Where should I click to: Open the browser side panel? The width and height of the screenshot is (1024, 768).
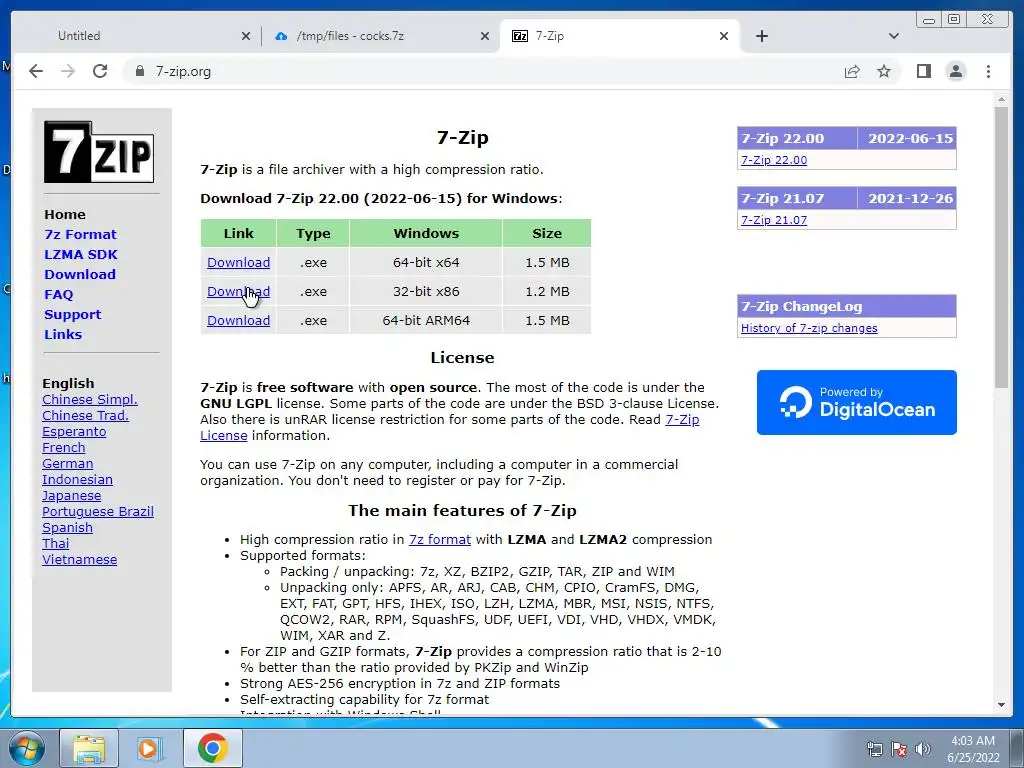click(923, 71)
